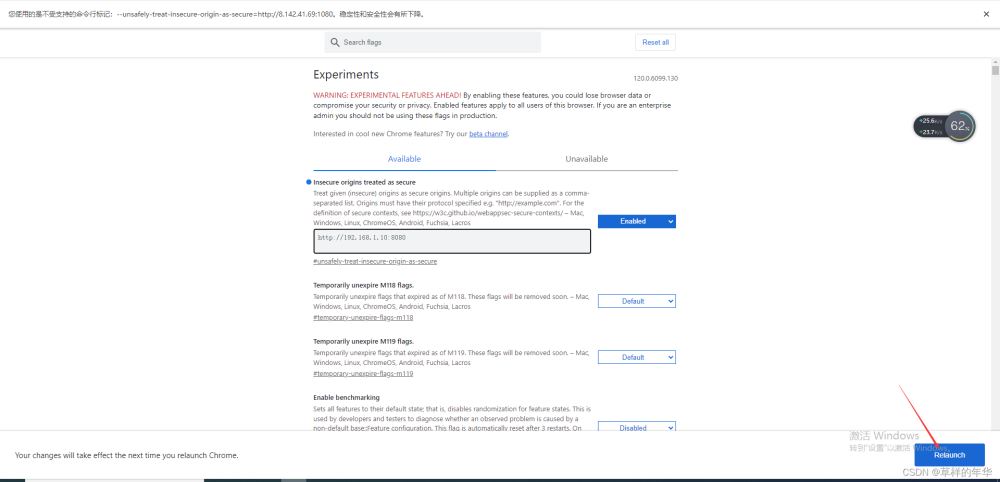The width and height of the screenshot is (1000, 482).
Task: Switch to the Available tab
Action: pyautogui.click(x=404, y=159)
